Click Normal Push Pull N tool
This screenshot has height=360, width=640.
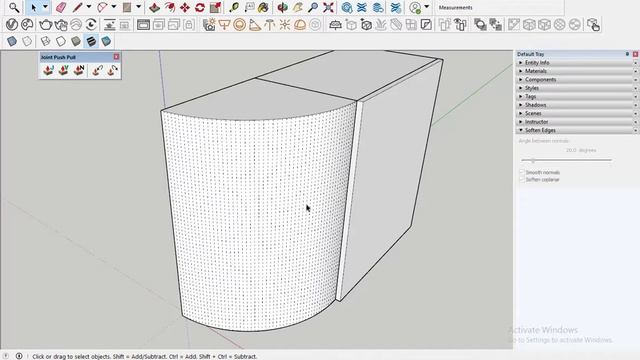pos(79,70)
